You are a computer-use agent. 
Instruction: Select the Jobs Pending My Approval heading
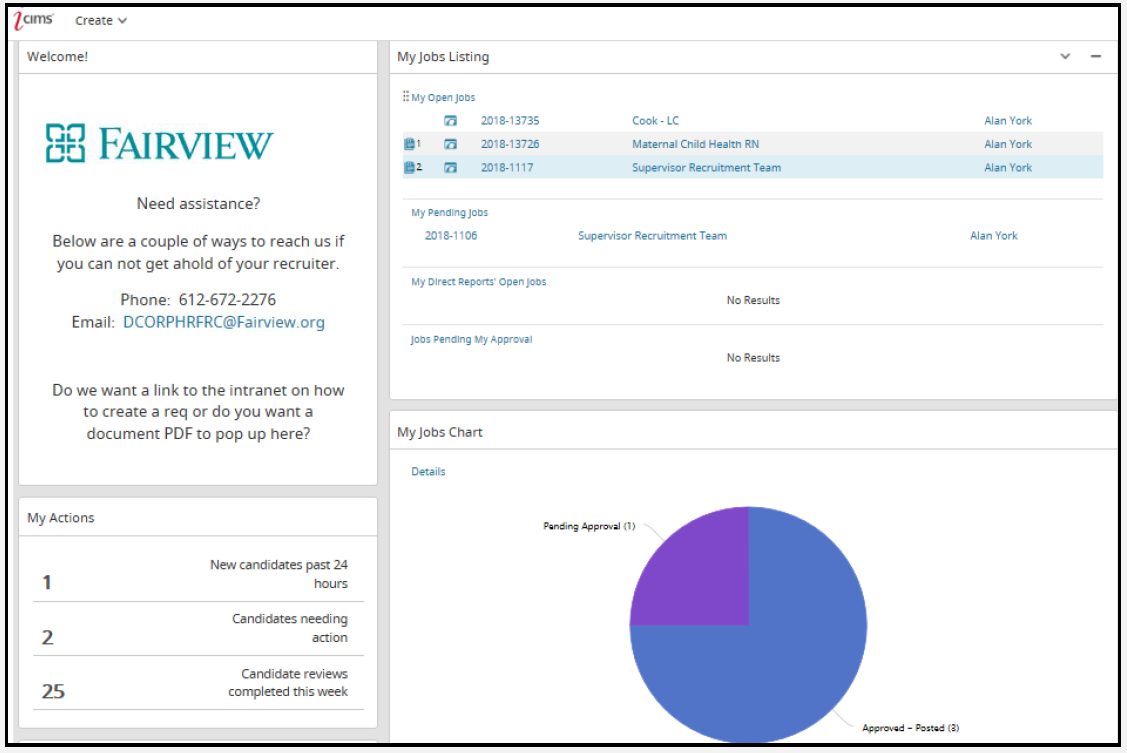point(471,340)
